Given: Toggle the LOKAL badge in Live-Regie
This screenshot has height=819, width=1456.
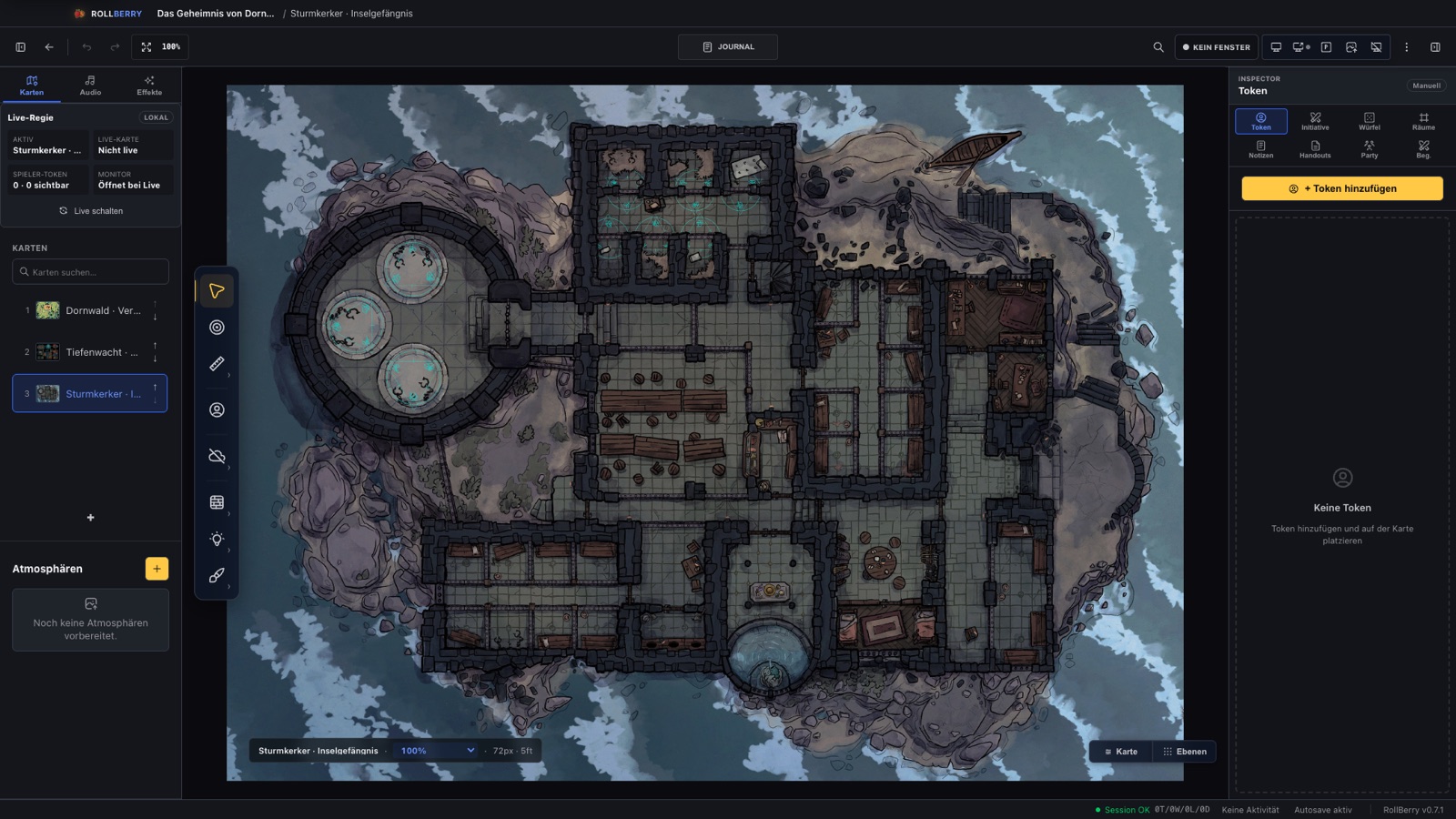Looking at the screenshot, I should (156, 117).
